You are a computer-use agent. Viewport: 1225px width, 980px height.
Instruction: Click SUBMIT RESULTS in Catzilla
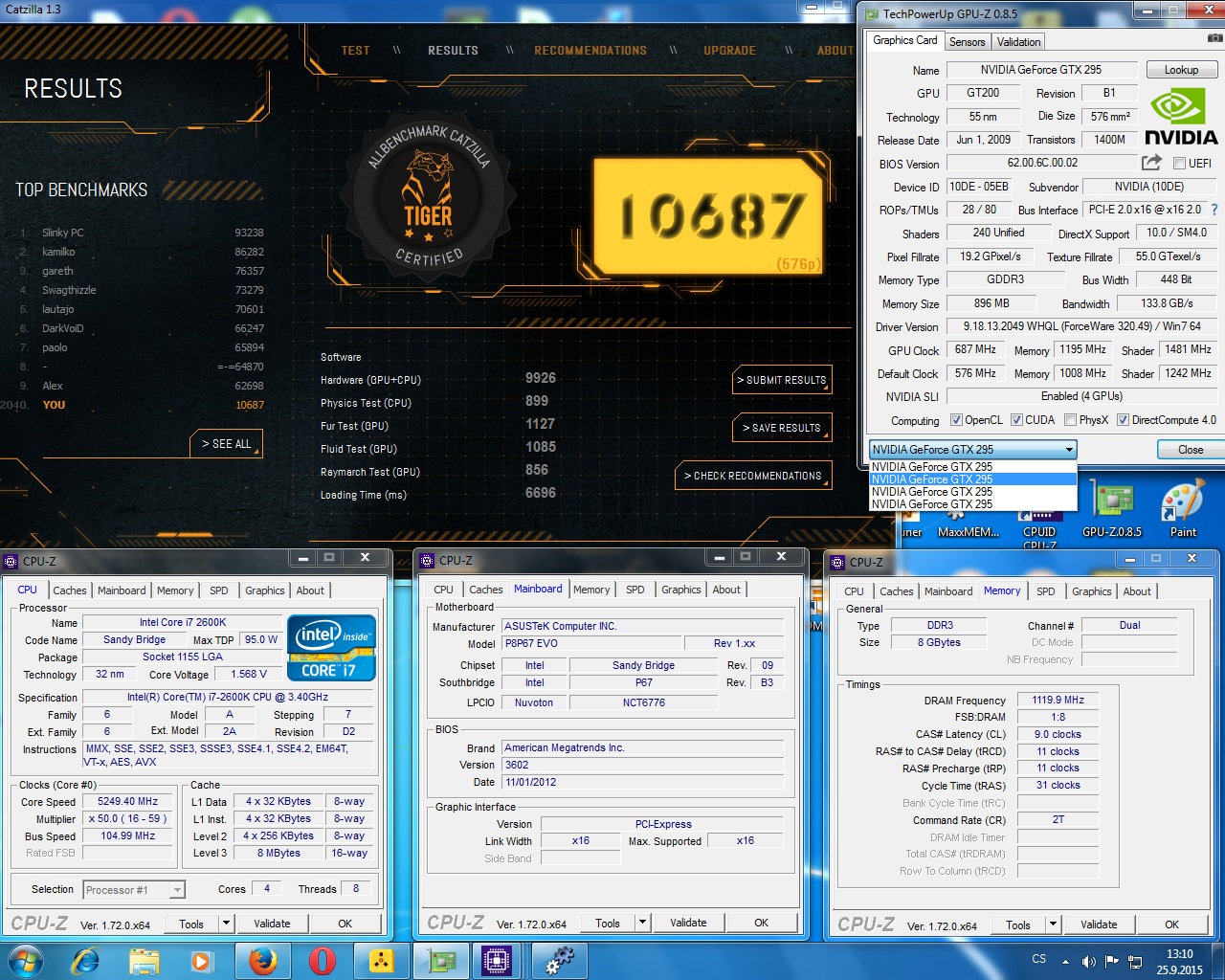pos(782,380)
